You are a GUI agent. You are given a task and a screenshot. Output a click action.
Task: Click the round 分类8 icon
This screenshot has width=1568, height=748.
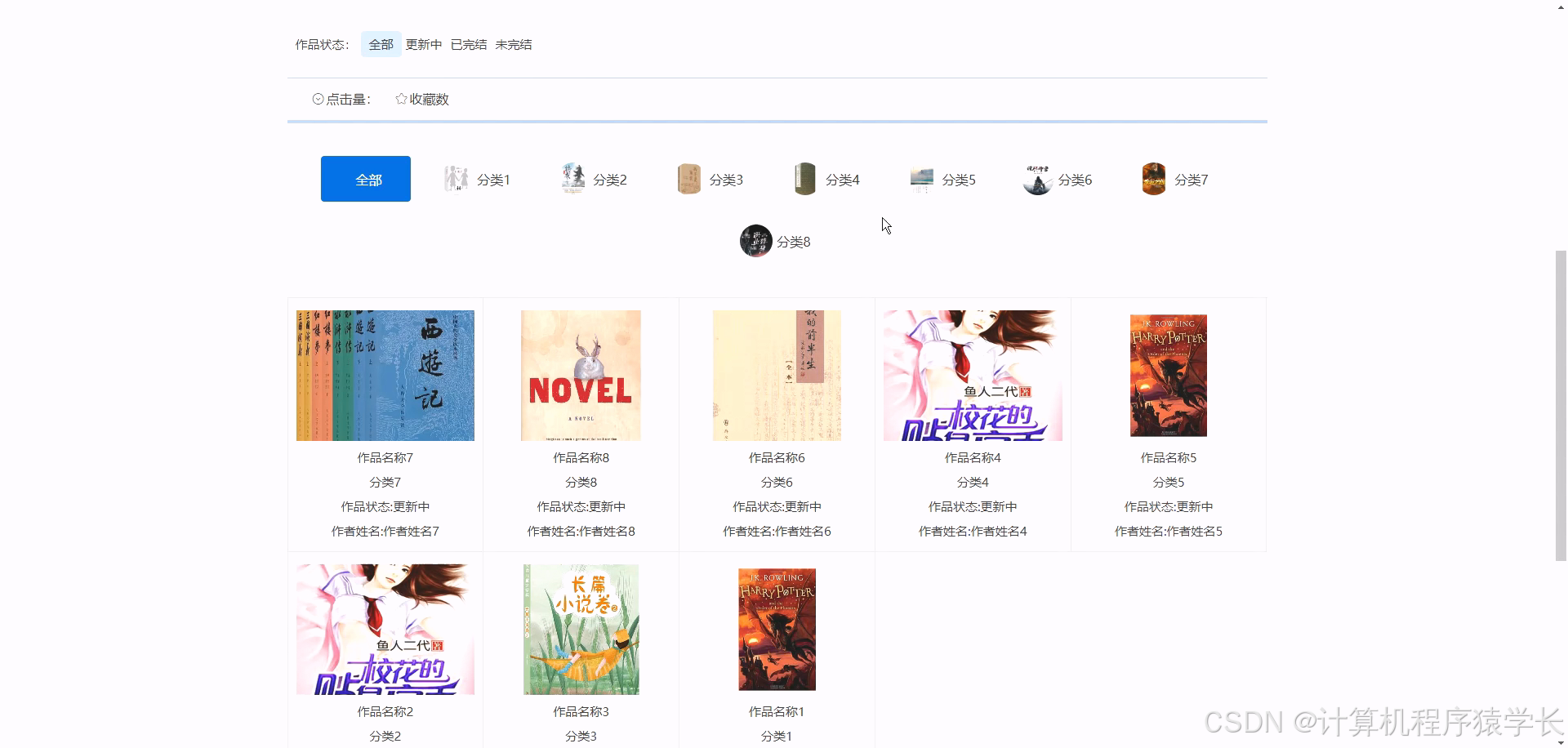(755, 240)
